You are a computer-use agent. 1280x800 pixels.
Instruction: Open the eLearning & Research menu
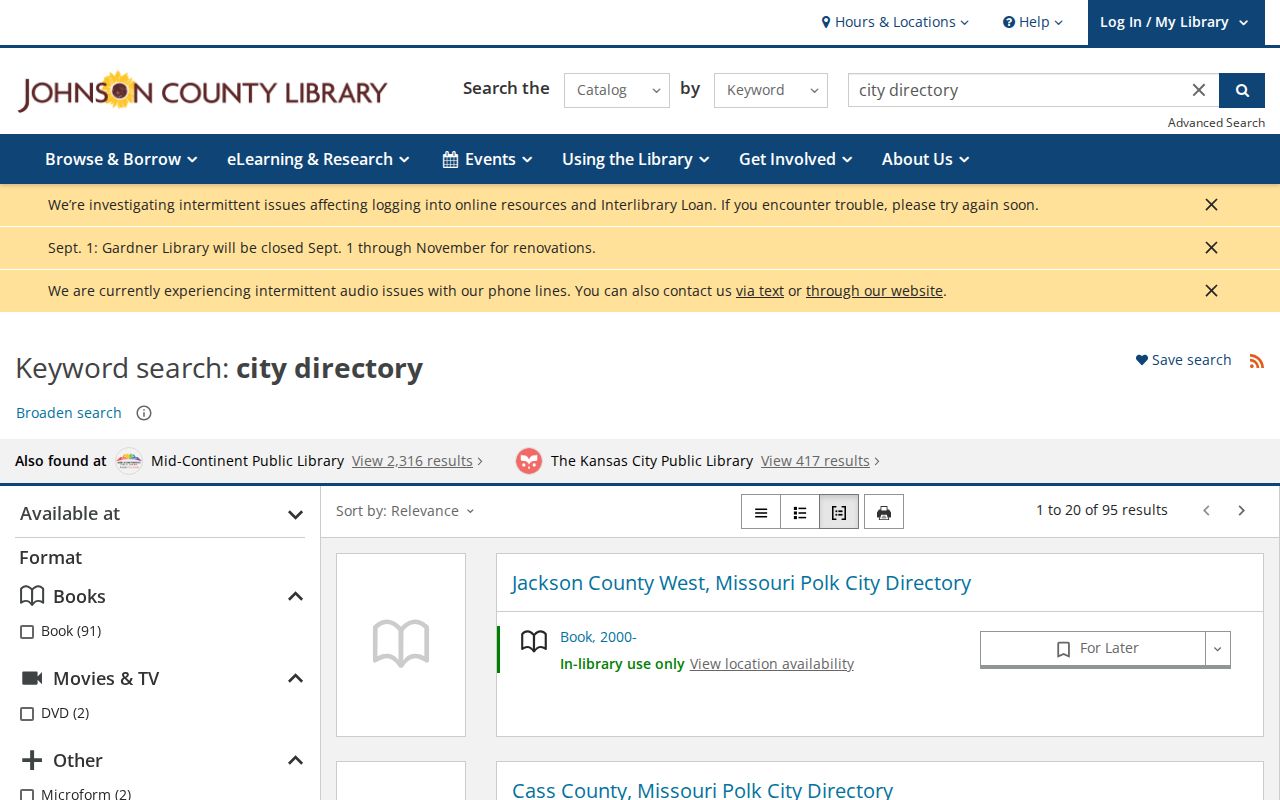click(x=318, y=159)
